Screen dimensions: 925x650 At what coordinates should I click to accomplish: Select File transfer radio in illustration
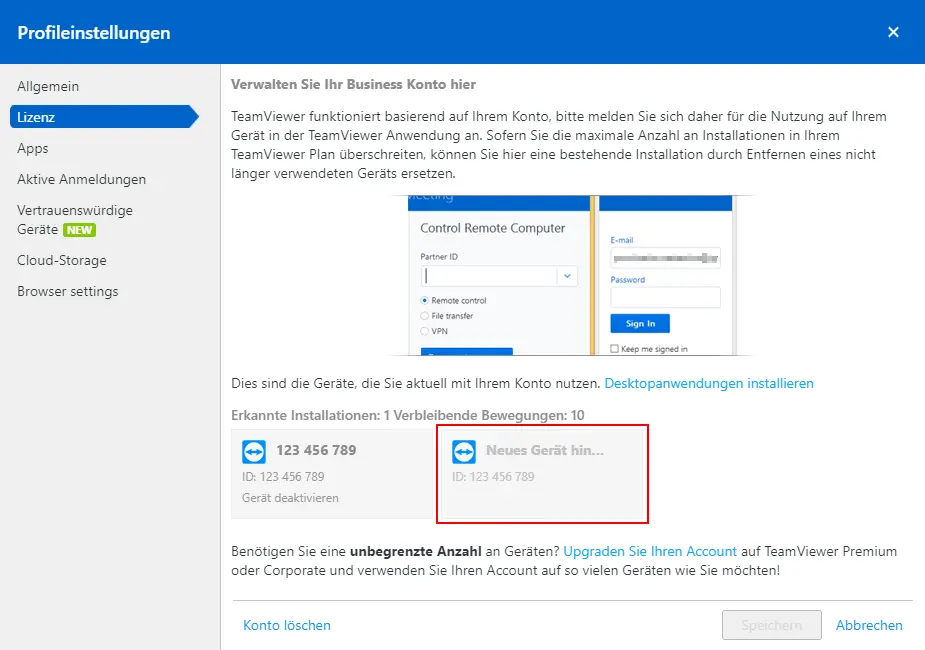coord(424,316)
